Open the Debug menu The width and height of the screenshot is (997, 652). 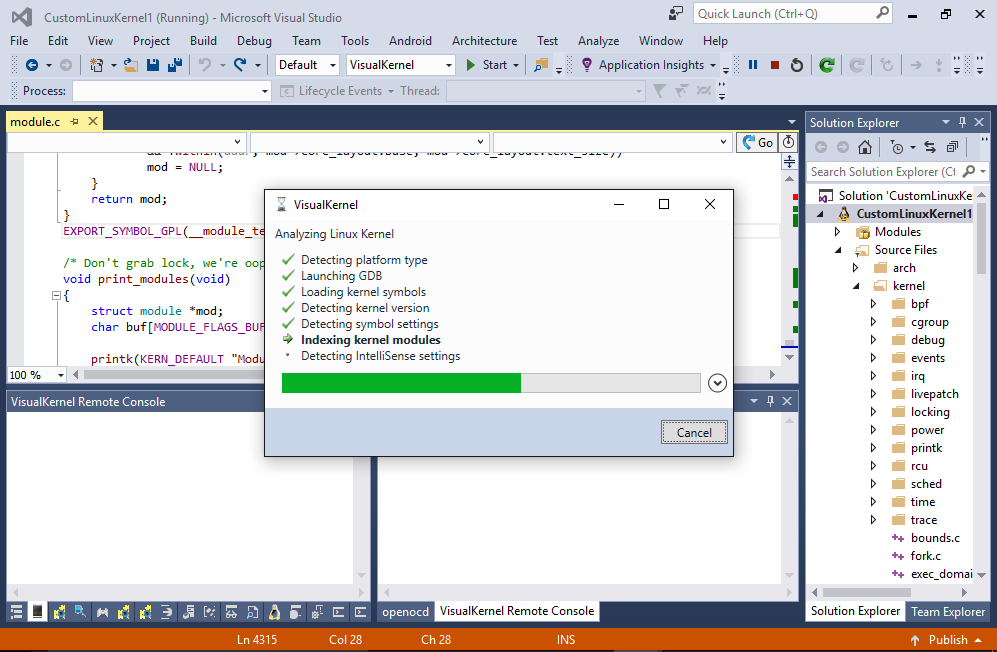point(254,41)
